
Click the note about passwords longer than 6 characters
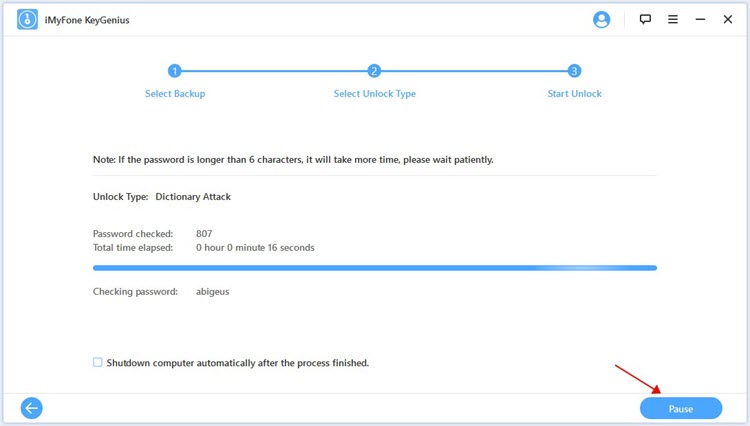[293, 160]
